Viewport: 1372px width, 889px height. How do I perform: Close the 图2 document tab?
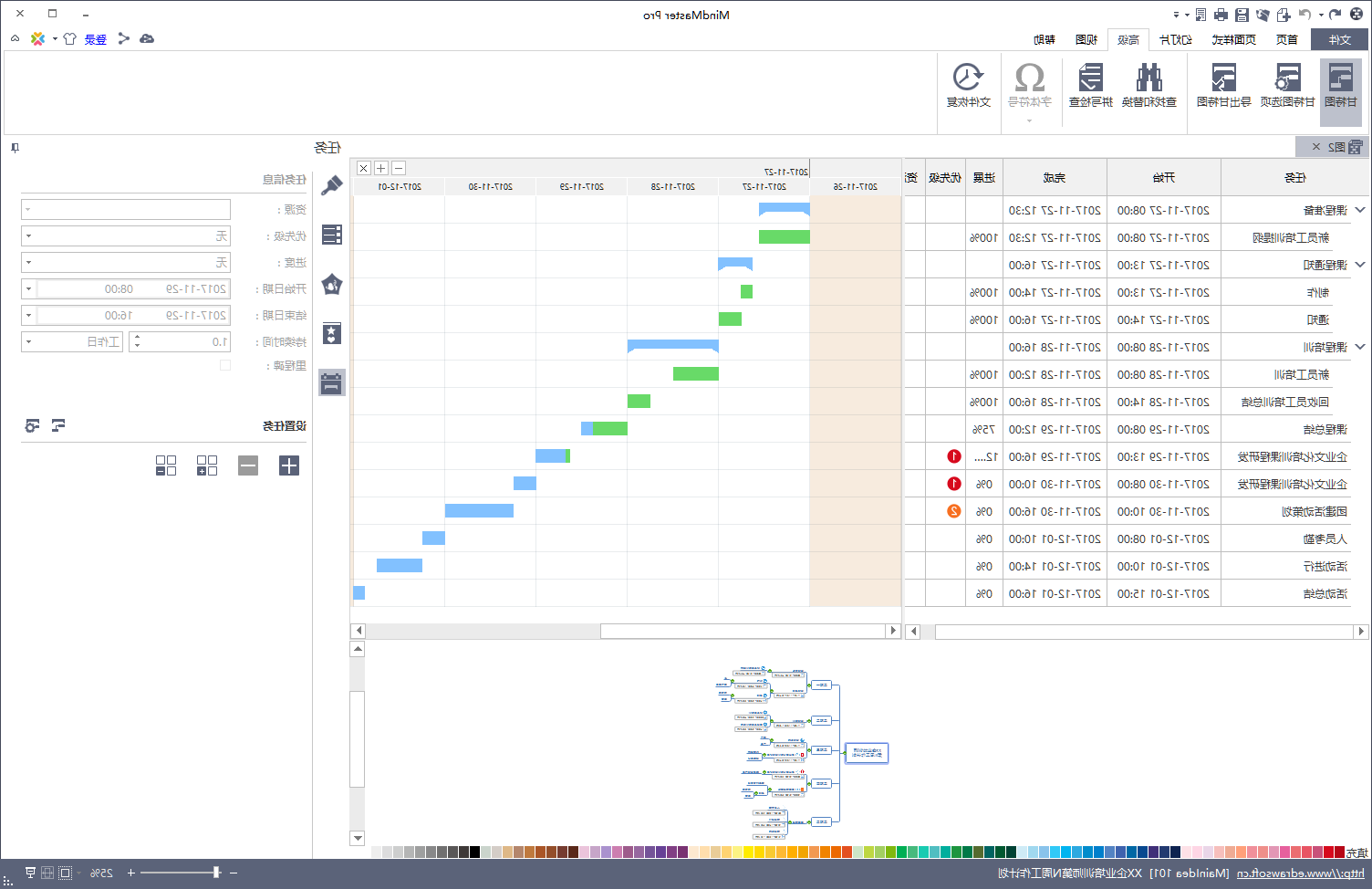1315,146
